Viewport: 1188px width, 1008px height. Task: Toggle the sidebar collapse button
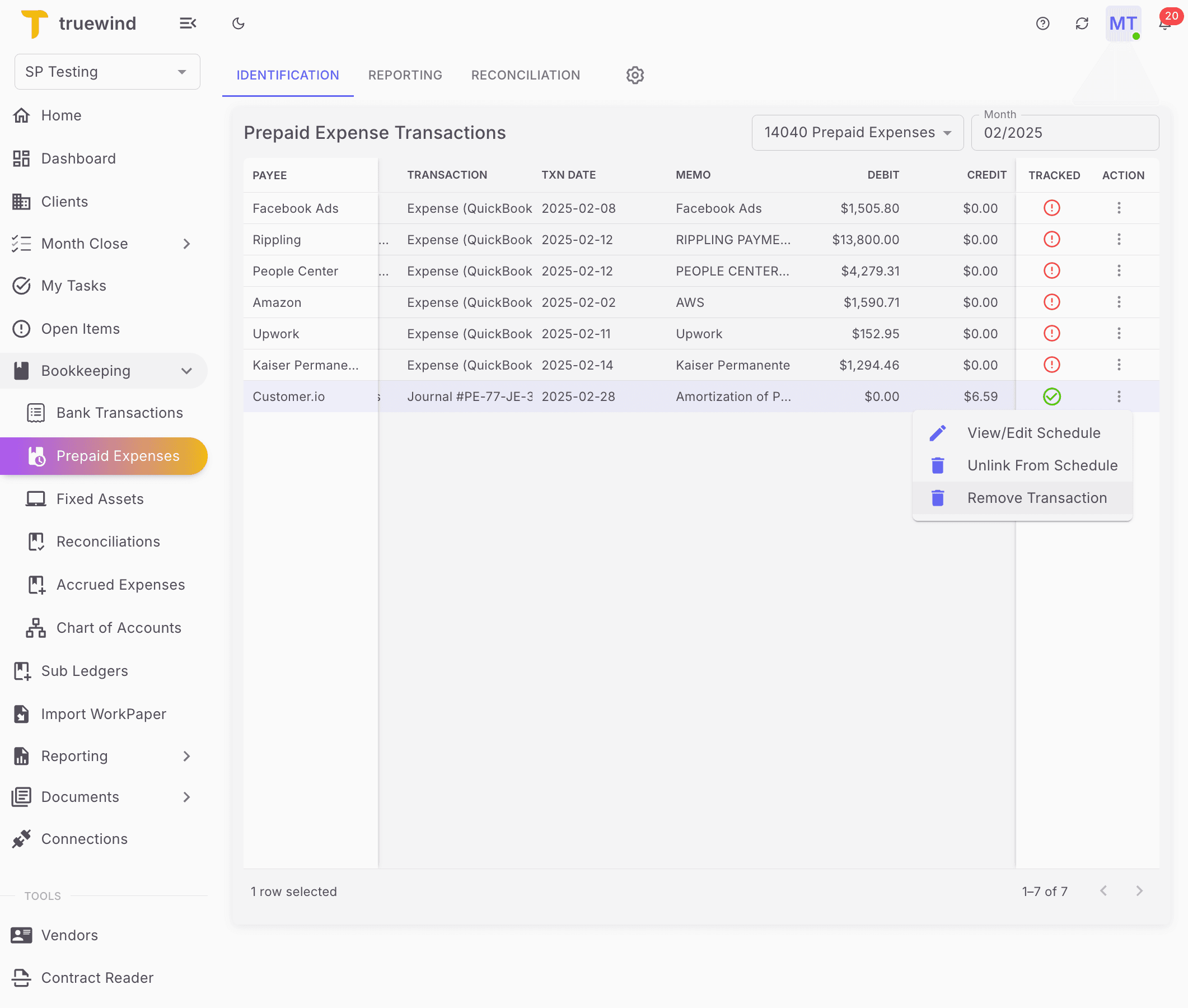[188, 23]
